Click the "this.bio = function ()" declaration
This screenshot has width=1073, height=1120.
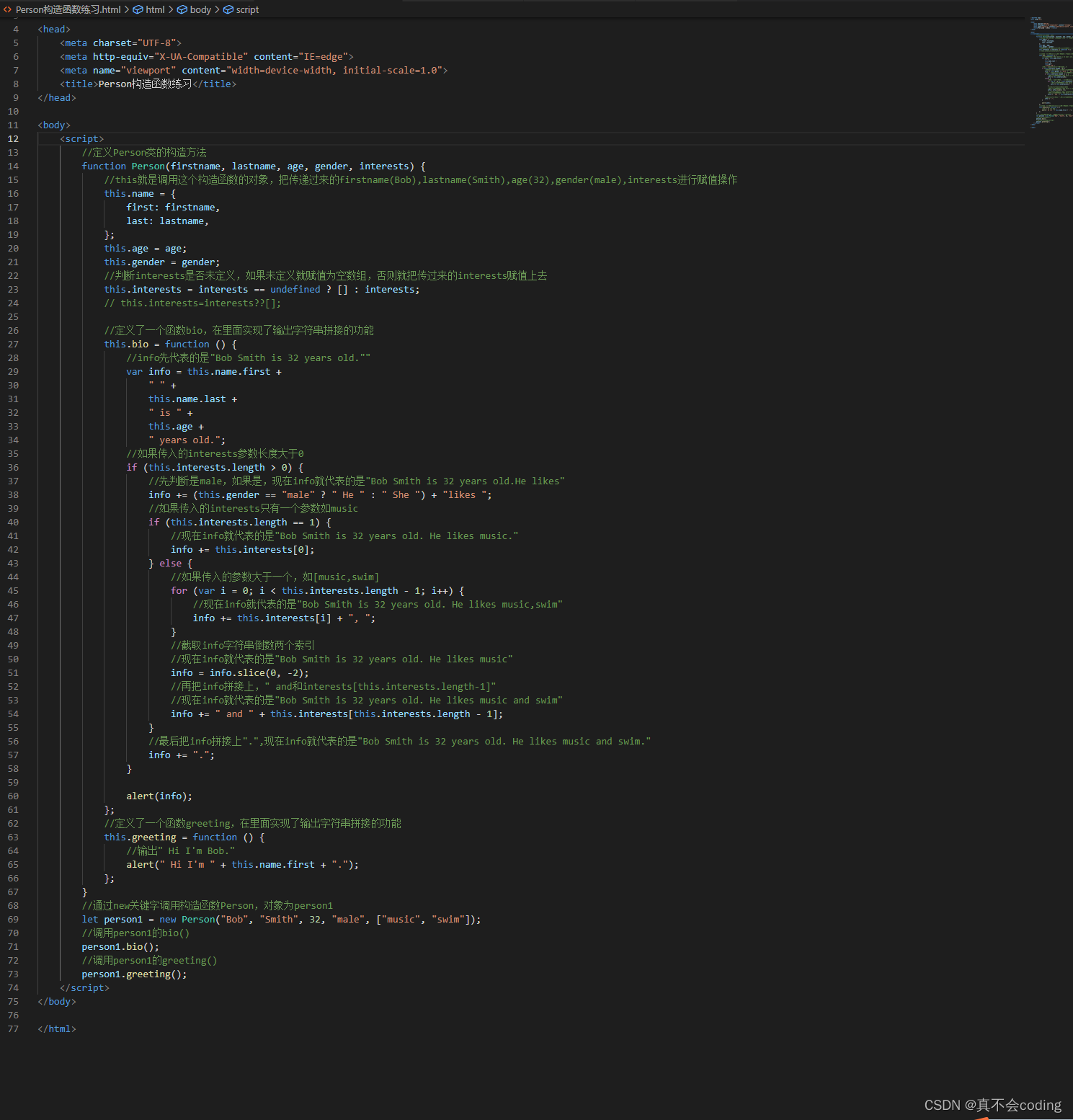pos(170,344)
